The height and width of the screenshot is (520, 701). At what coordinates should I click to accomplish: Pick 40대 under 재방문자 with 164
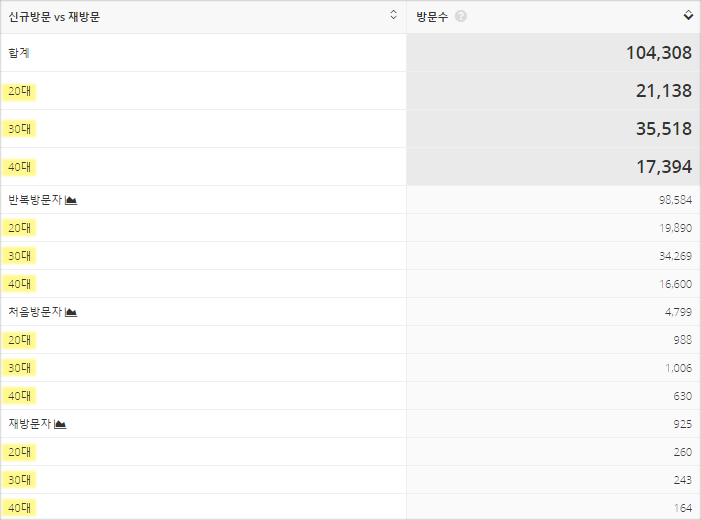point(19,508)
